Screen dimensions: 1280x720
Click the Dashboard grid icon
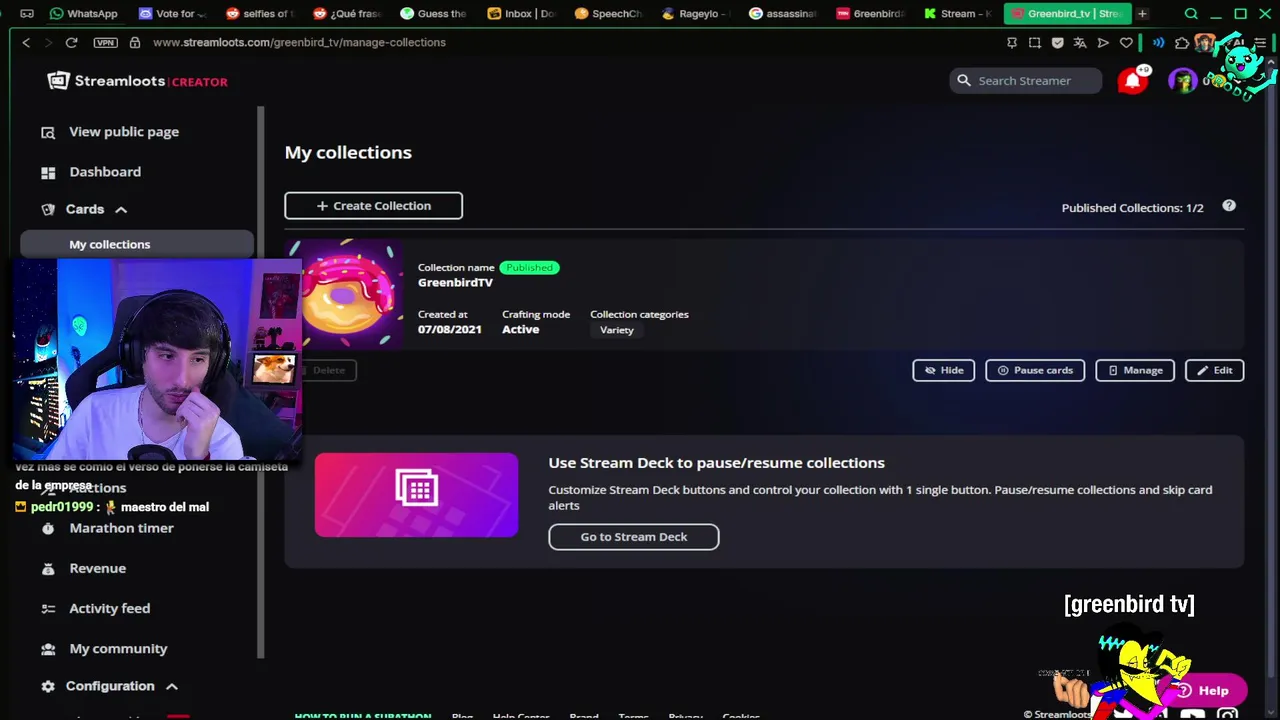click(48, 172)
